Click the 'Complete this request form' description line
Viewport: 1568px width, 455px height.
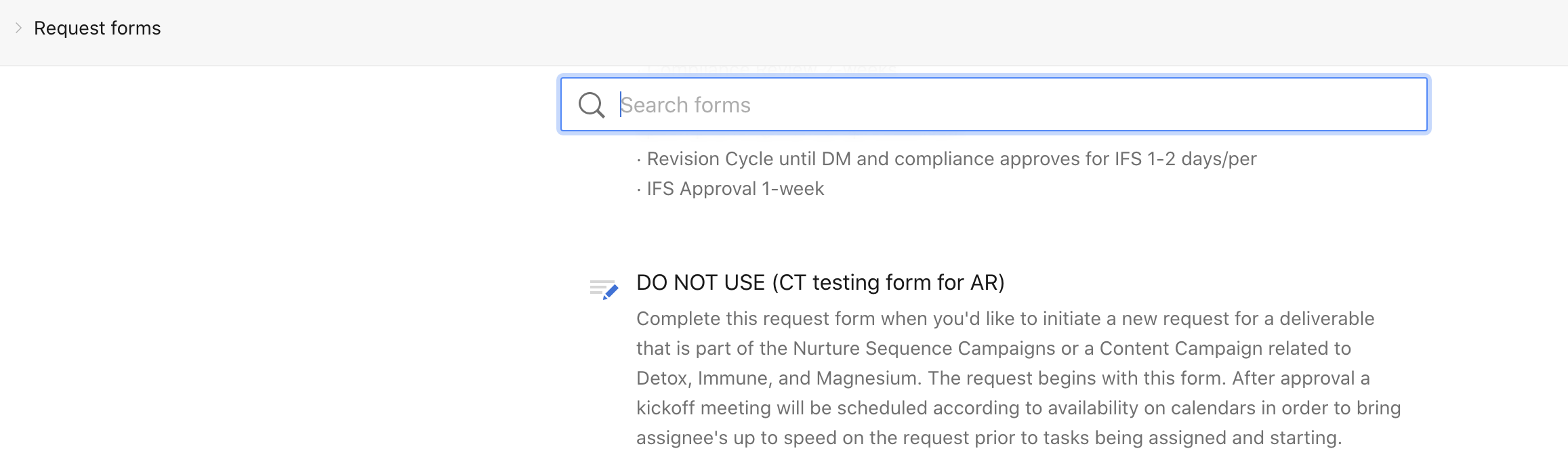tap(1005, 319)
